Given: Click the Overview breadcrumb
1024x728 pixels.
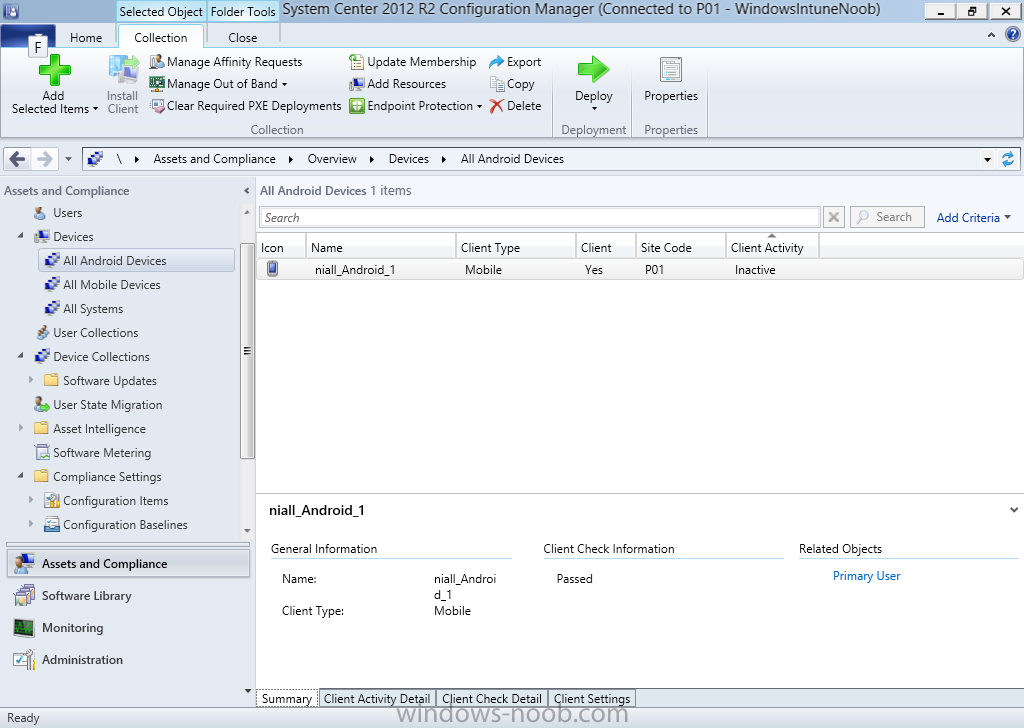Looking at the screenshot, I should point(332,159).
